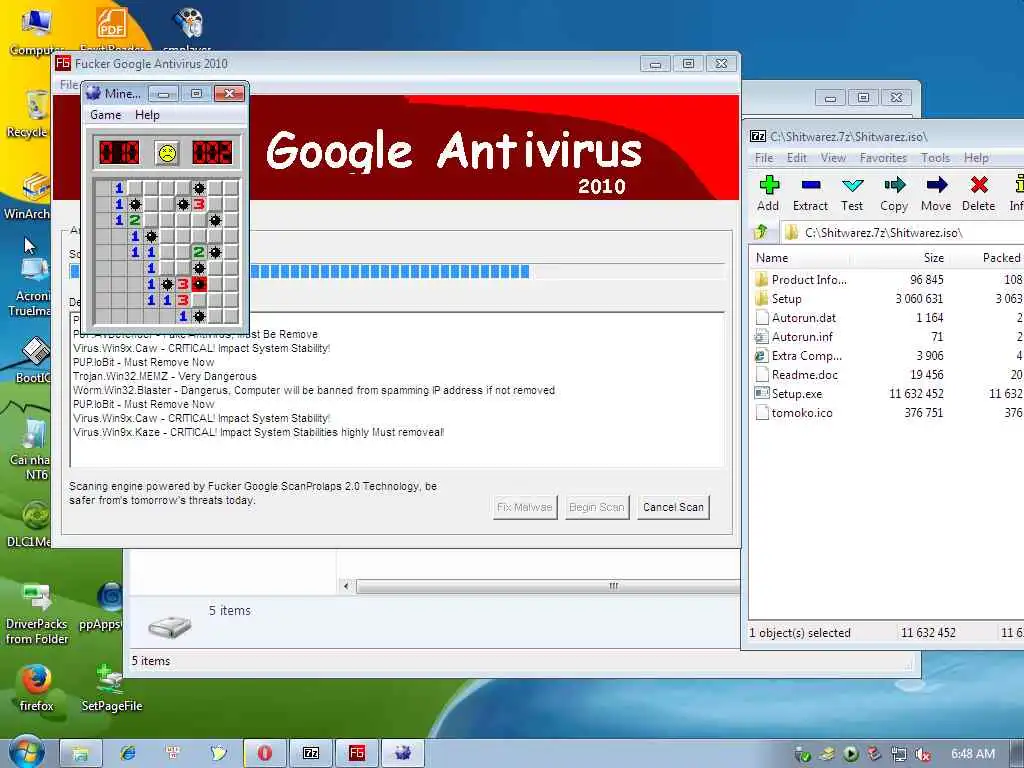Click the Minesweeper taskbar button
The image size is (1024, 768).
[403, 753]
